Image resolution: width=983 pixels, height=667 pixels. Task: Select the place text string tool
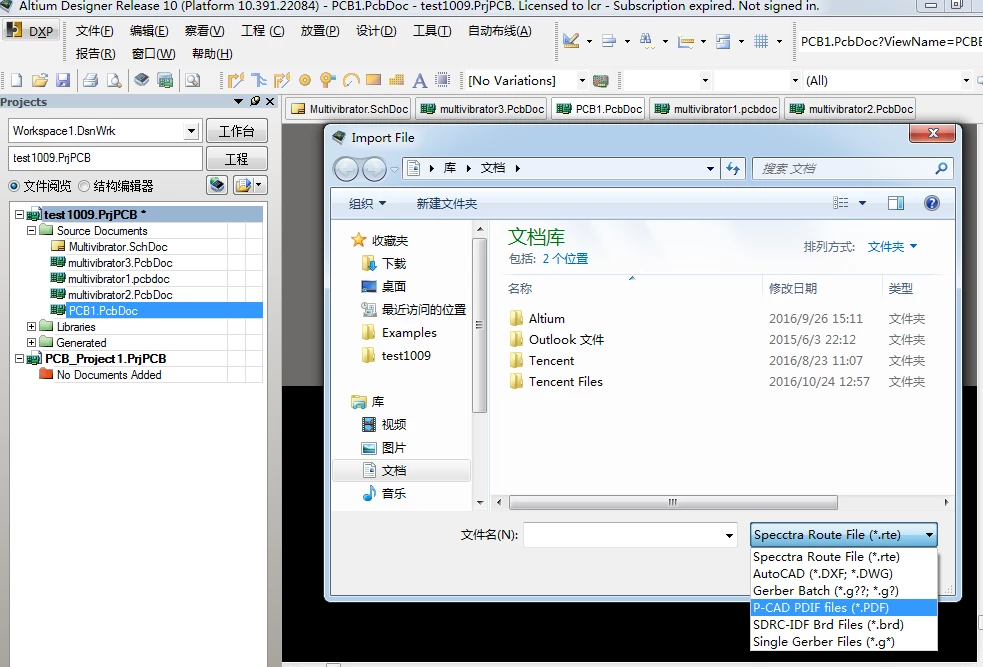pyautogui.click(x=419, y=80)
